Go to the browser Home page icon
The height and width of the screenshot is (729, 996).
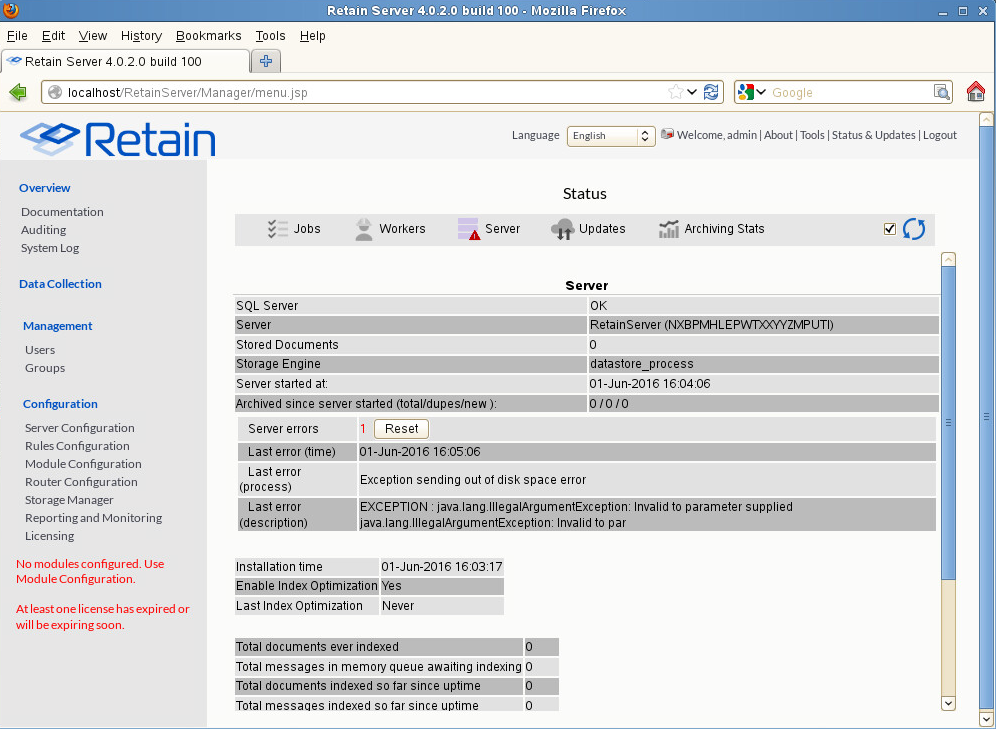pyautogui.click(x=976, y=91)
